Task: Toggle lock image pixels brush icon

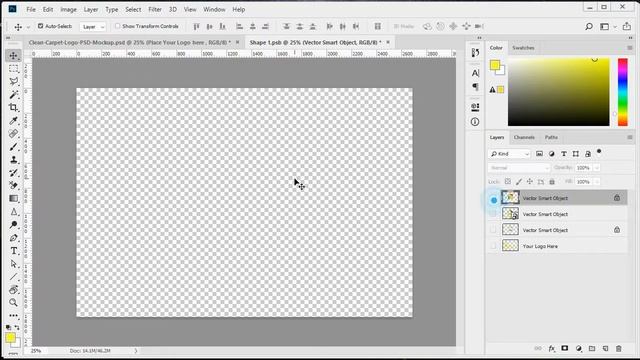Action: point(519,182)
